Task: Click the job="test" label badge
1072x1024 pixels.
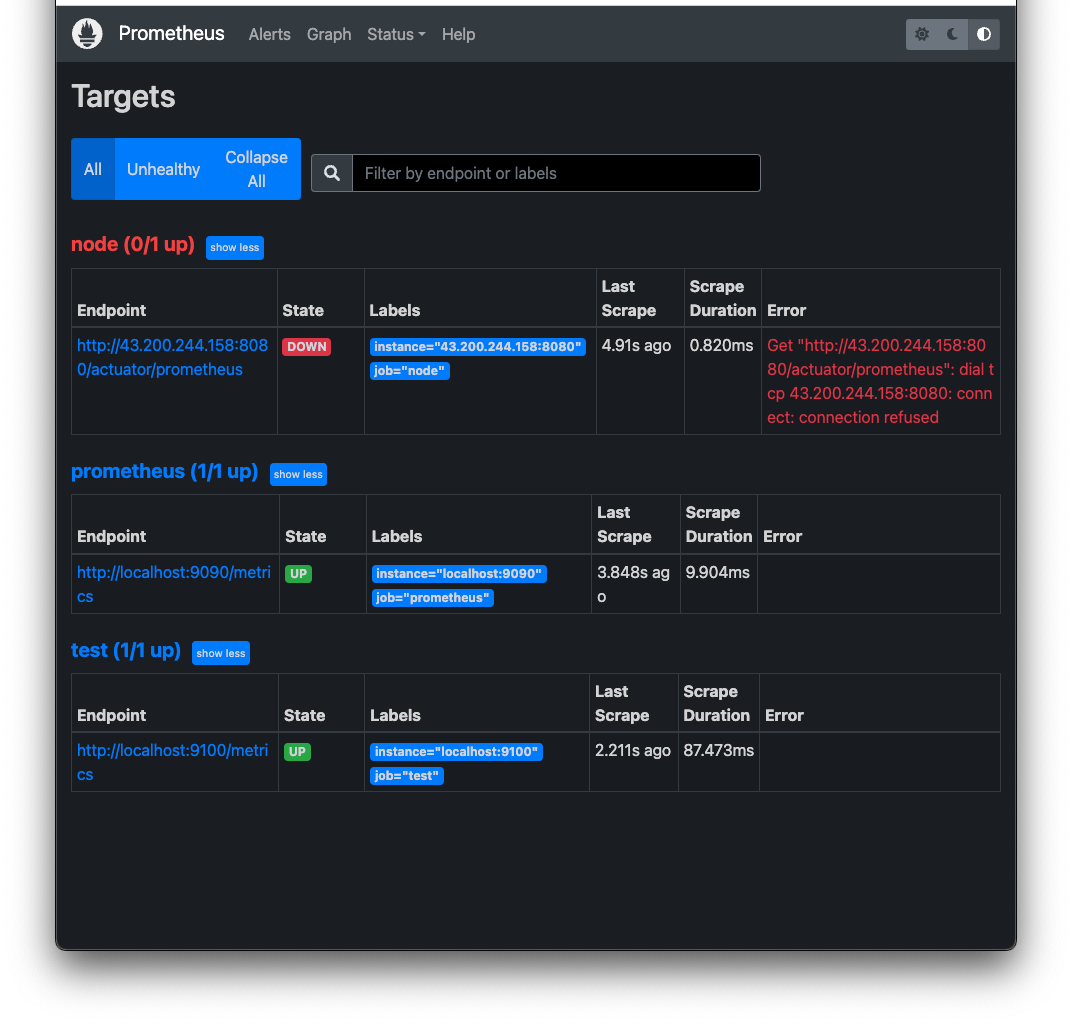Action: click(407, 776)
